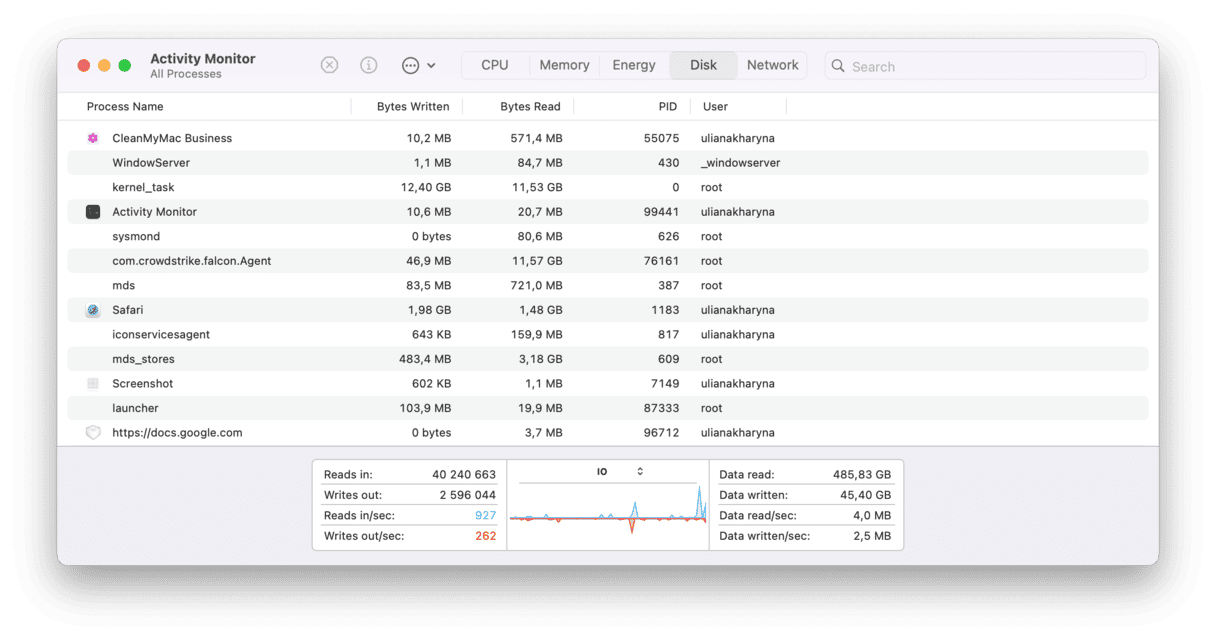Click the All Processes subtitle
1216x641 pixels.
point(186,74)
